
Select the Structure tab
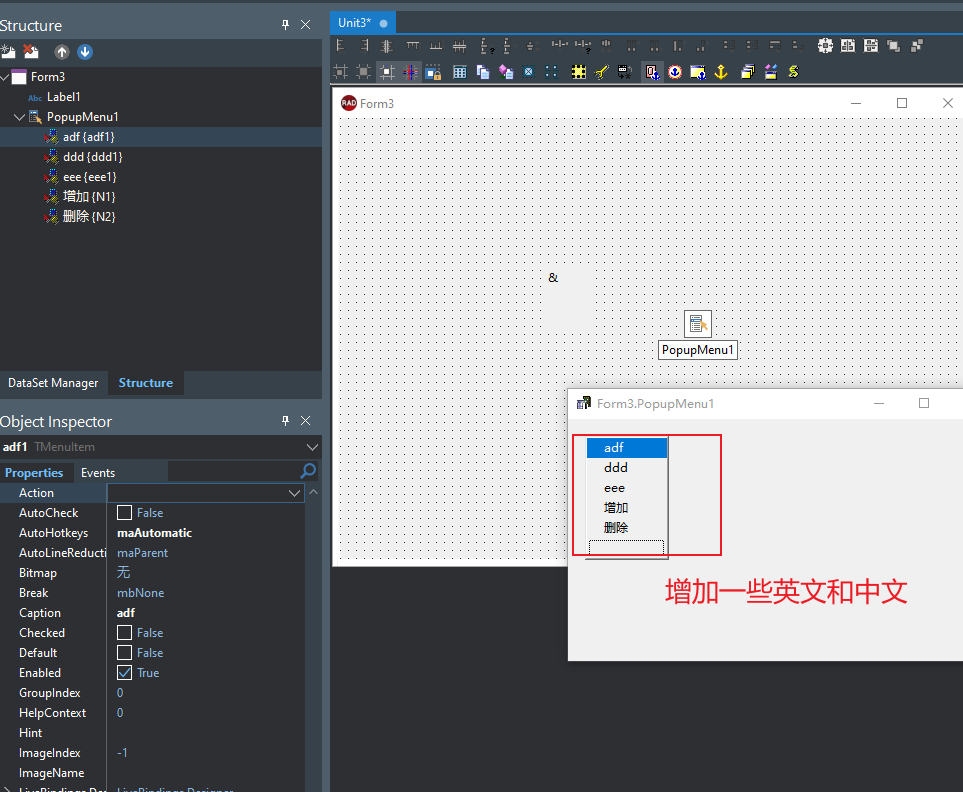(x=146, y=382)
